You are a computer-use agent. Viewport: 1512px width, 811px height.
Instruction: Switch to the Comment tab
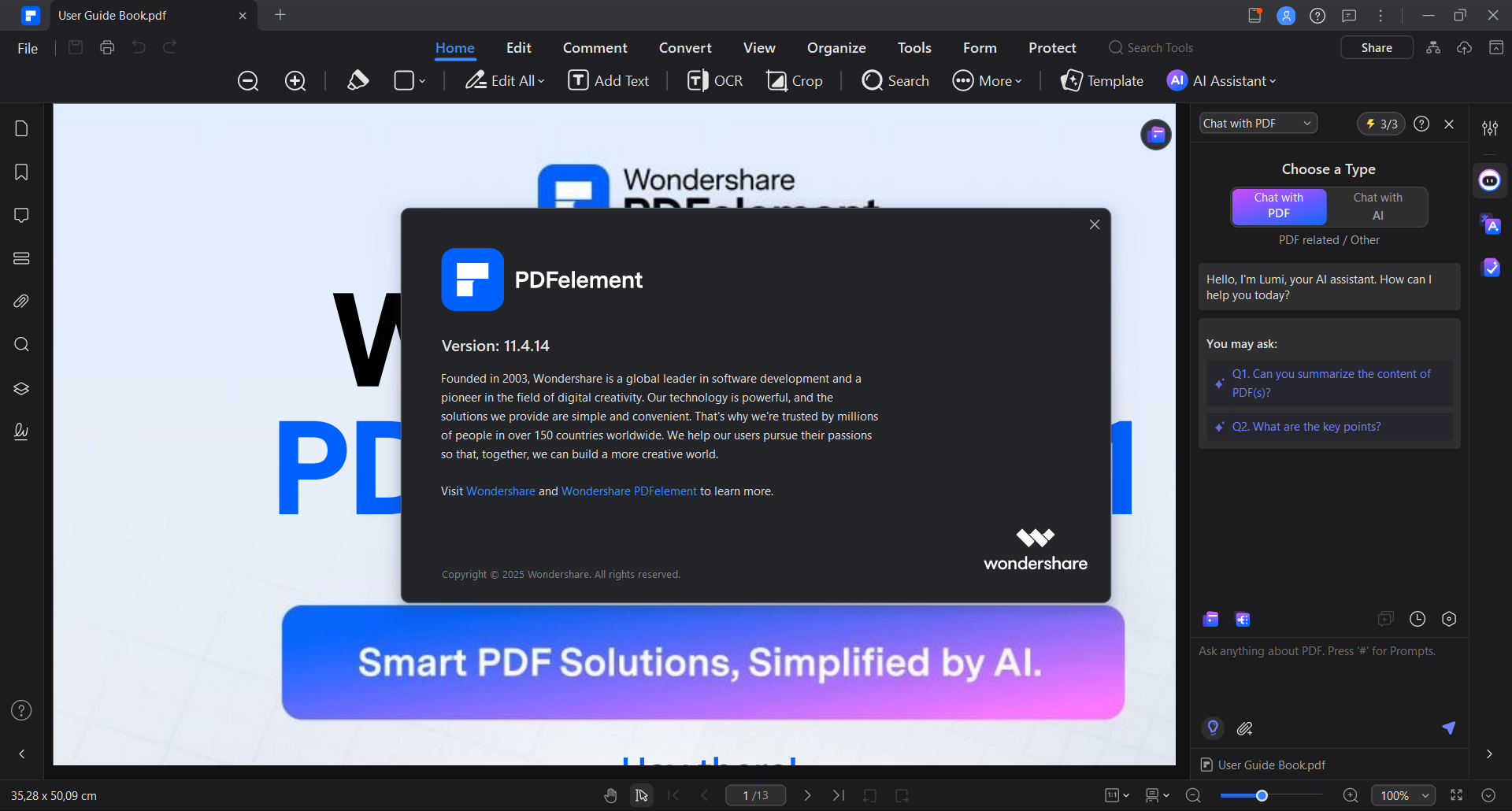[595, 47]
